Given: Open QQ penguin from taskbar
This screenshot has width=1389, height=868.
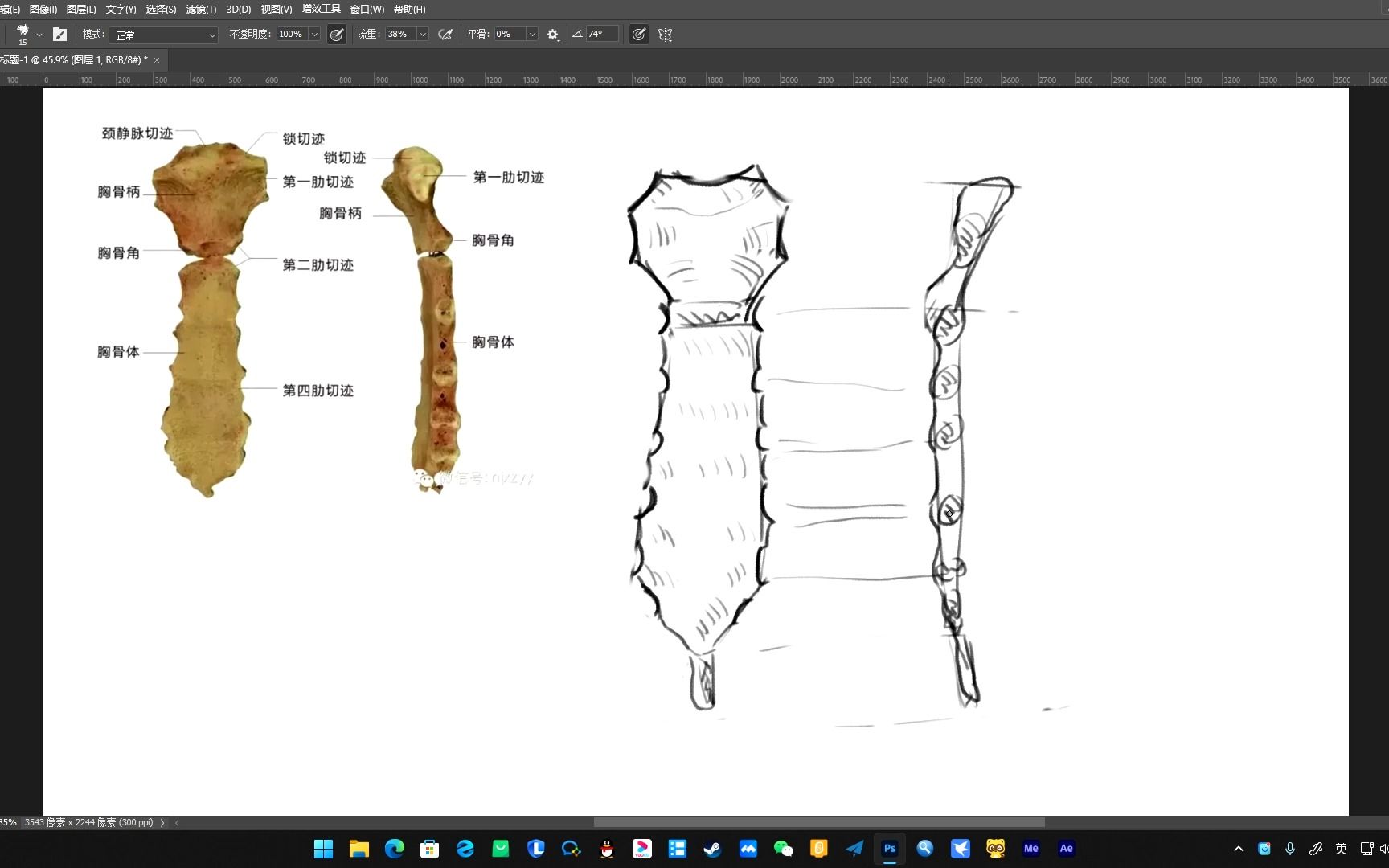Looking at the screenshot, I should pyautogui.click(x=607, y=849).
